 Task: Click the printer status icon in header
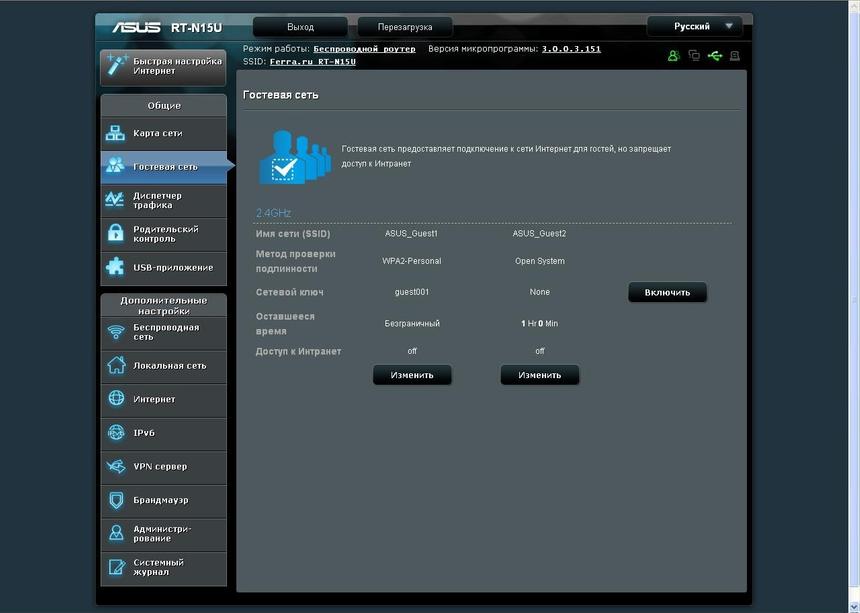(734, 55)
